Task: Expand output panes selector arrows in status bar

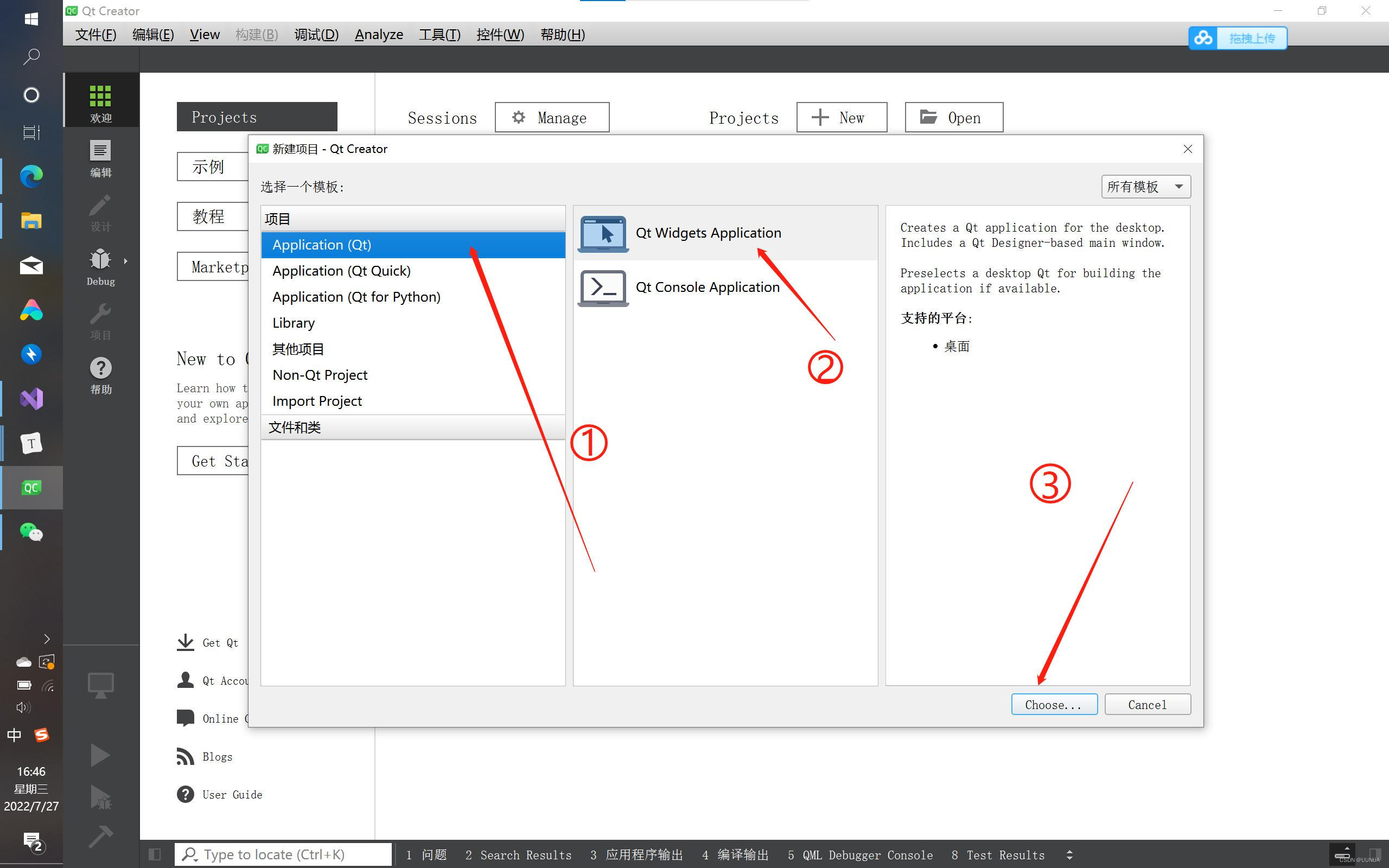Action: coord(1069,855)
